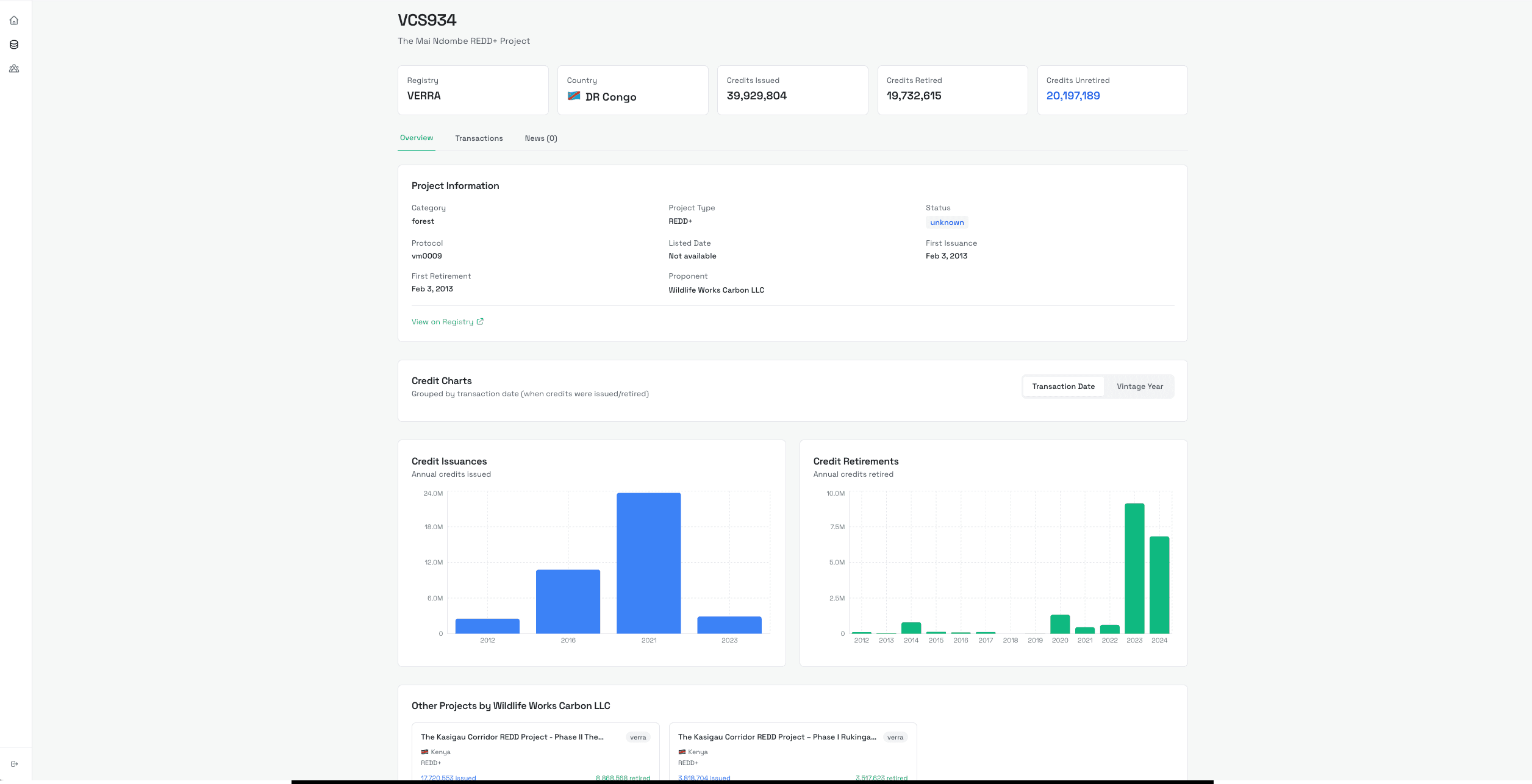1532x784 pixels.
Task: Open View on Registry link
Action: pyautogui.click(x=442, y=321)
